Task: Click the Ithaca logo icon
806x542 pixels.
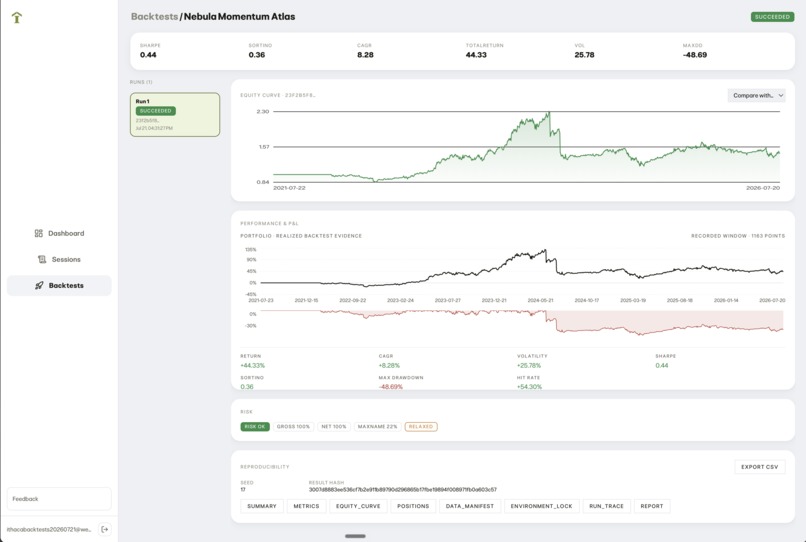Action: [17, 17]
